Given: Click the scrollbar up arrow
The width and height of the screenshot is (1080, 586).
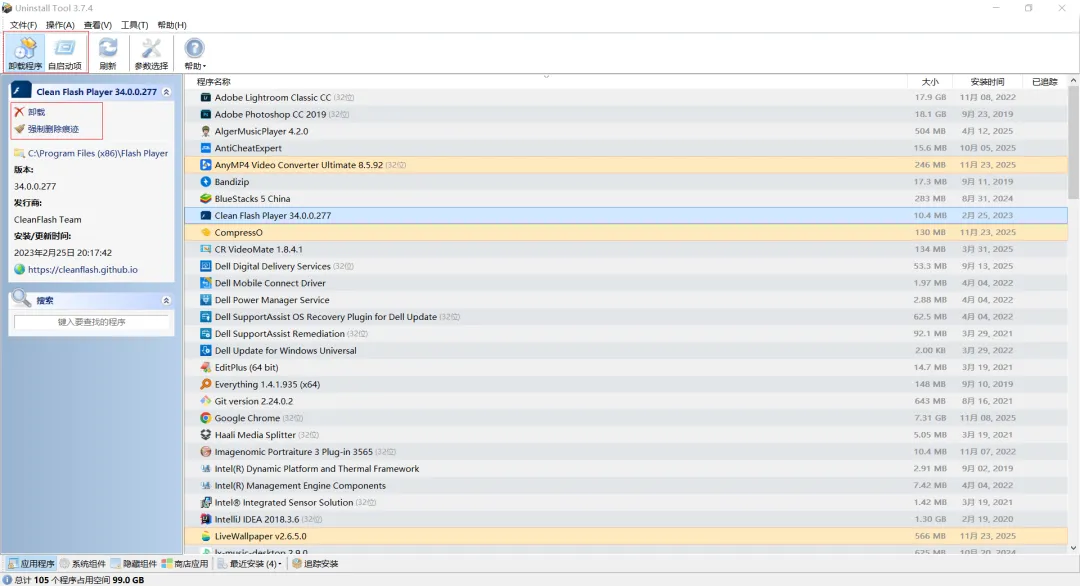Looking at the screenshot, I should (1073, 81).
